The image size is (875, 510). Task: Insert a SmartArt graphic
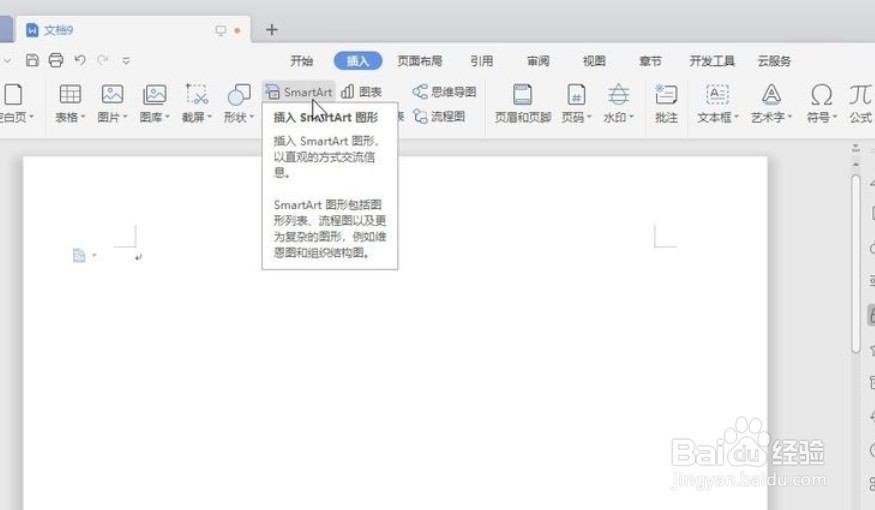point(299,92)
